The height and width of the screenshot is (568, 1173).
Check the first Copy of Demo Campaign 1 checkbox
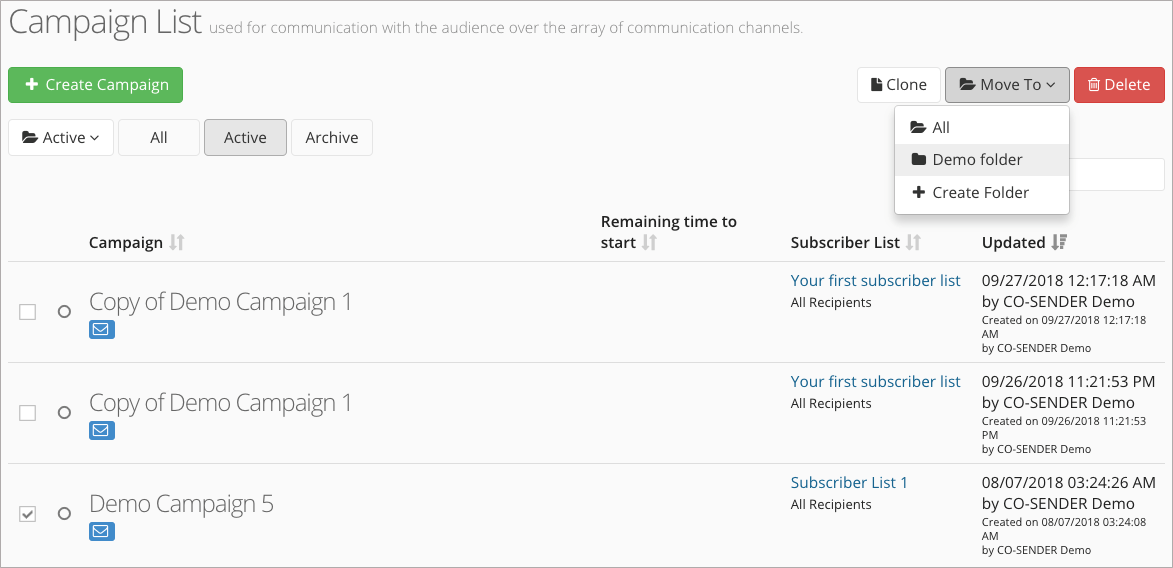[28, 312]
